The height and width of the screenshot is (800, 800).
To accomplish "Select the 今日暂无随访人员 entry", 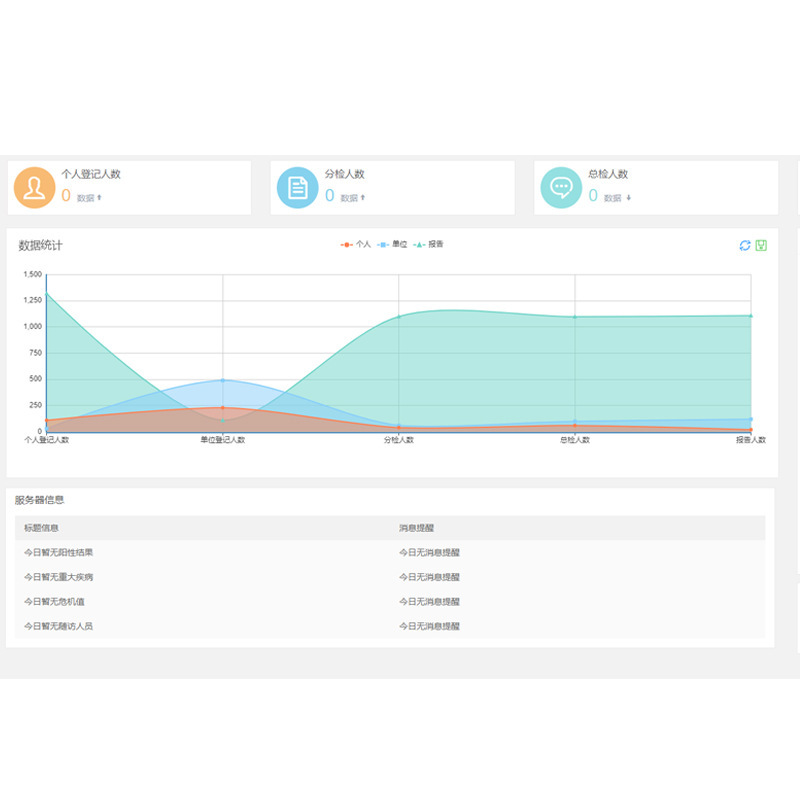I will (x=390, y=626).
